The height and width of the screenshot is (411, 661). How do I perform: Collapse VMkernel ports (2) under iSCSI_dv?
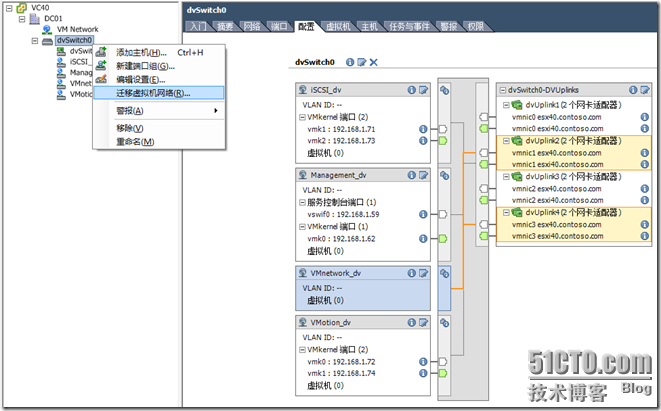tap(302, 117)
